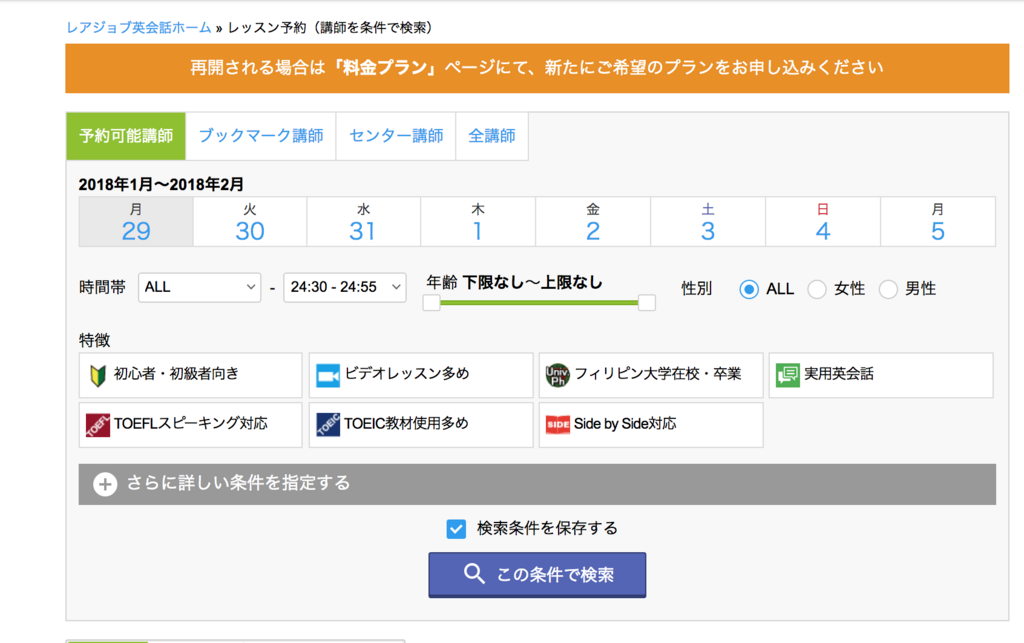Screen dimensions: 1024x643
Task: Click the red TOEFL icon
Action: (98, 425)
